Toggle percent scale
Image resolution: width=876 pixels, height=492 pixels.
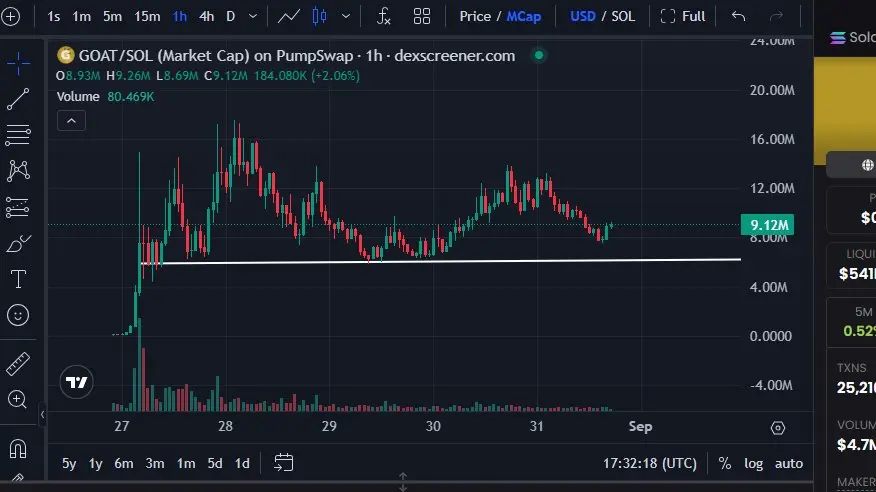point(725,464)
